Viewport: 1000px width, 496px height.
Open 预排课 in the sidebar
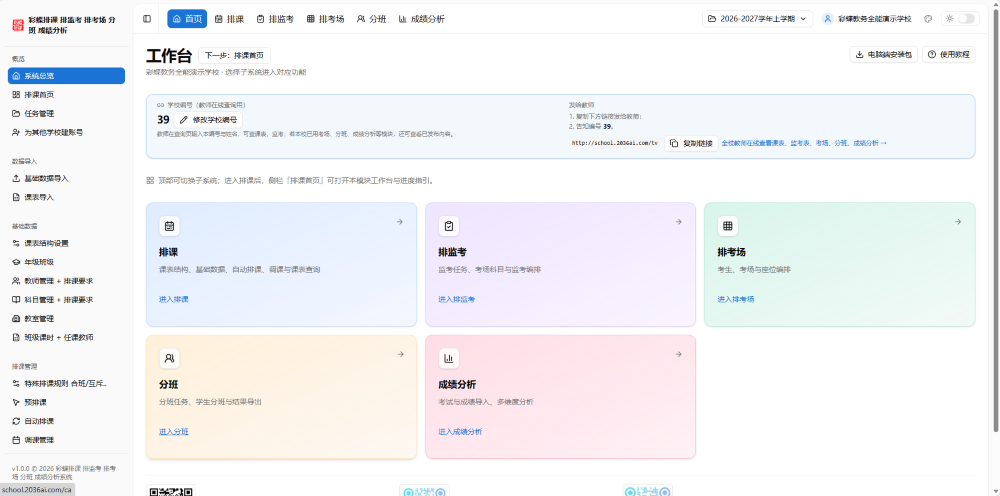(66, 402)
